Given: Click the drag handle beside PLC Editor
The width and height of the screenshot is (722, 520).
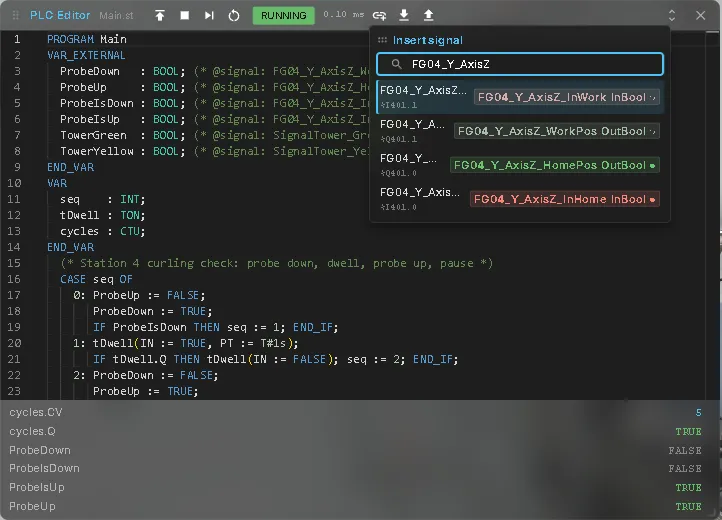Looking at the screenshot, I should [x=16, y=15].
